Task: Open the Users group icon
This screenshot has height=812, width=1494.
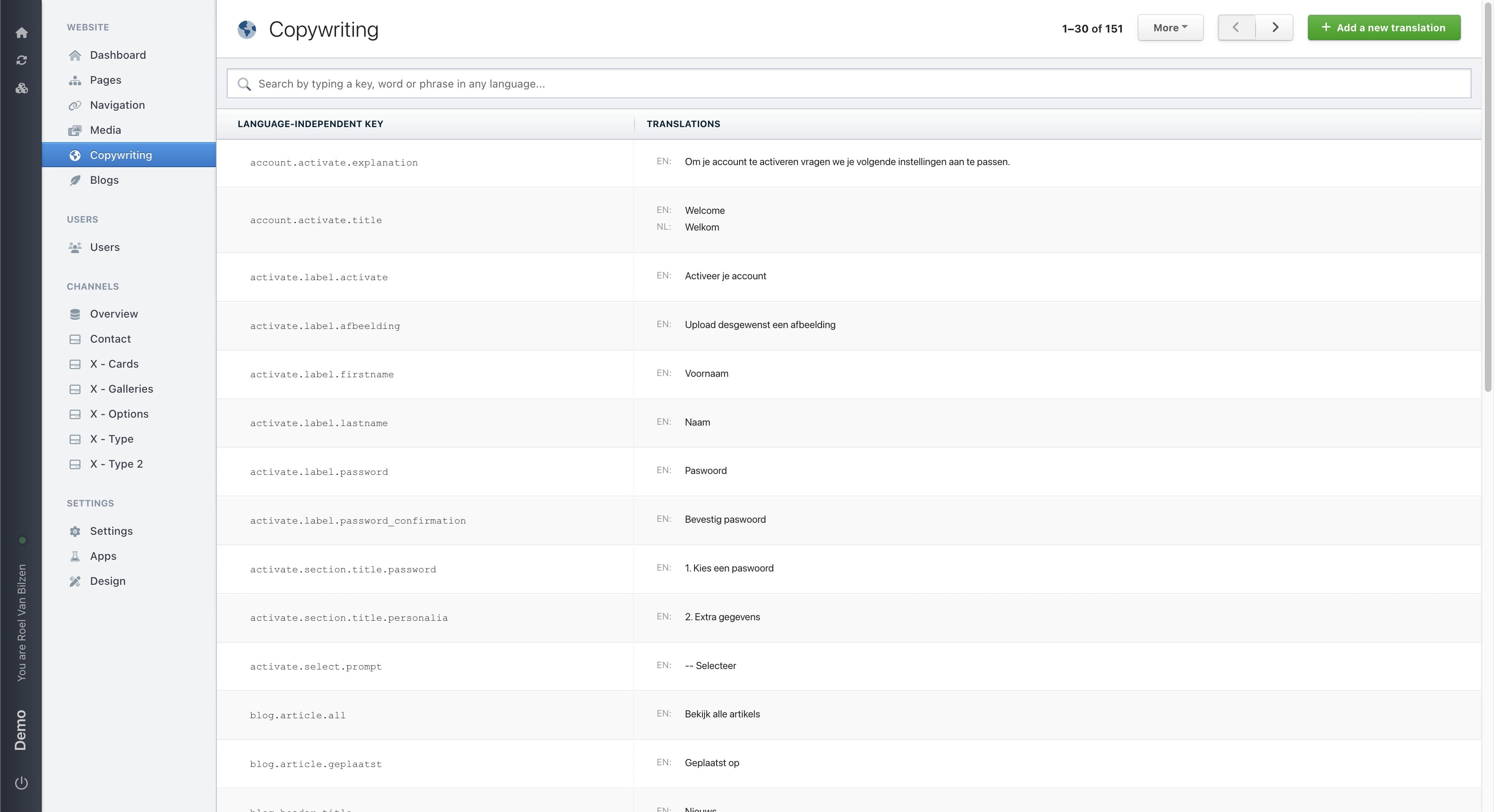Action: click(x=75, y=247)
